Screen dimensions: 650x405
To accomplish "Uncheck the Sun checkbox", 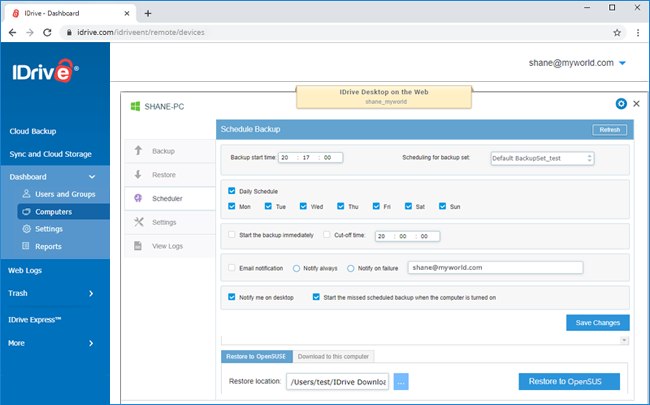I will [x=442, y=206].
